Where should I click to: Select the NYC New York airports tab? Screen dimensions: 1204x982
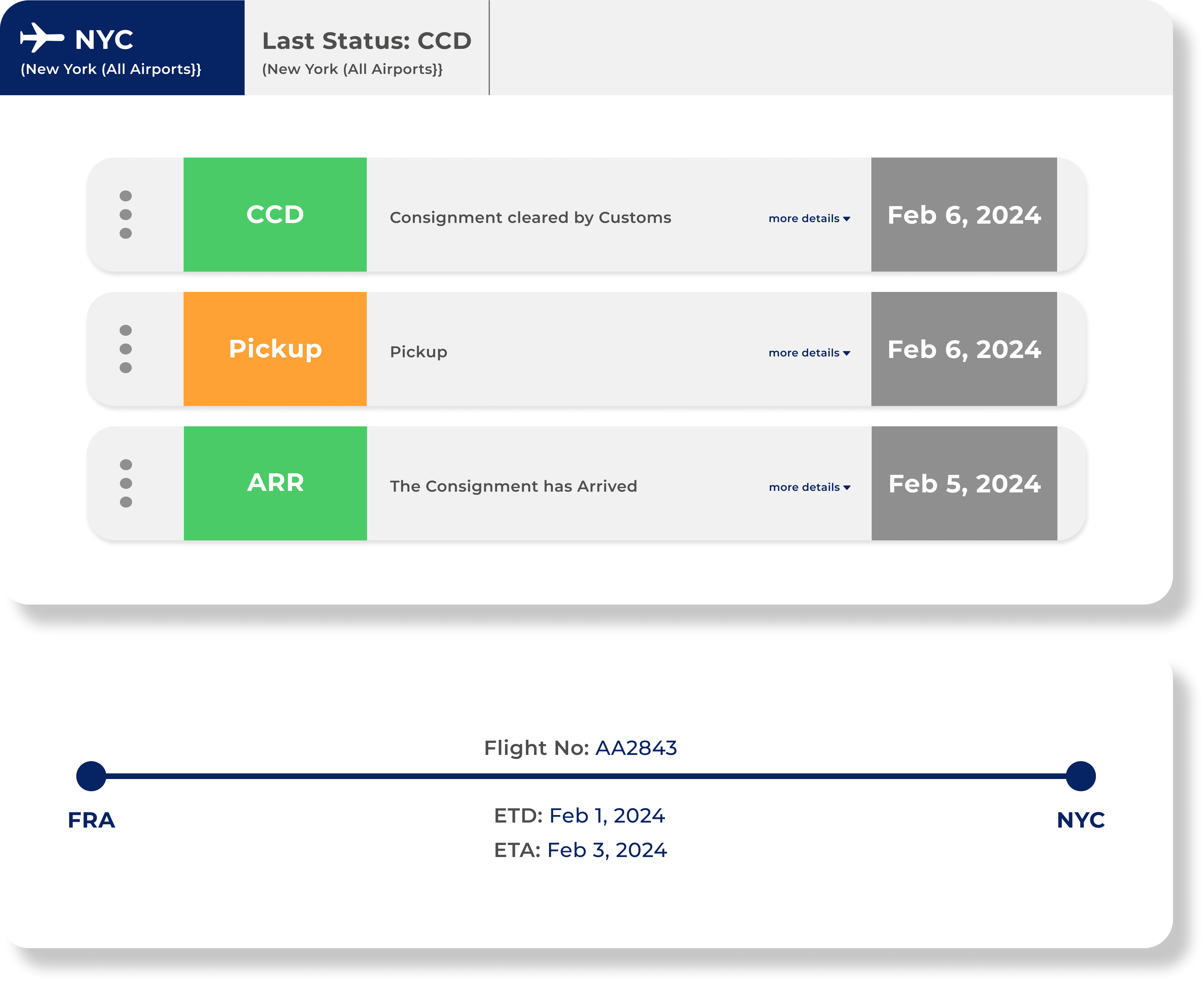coord(122,48)
